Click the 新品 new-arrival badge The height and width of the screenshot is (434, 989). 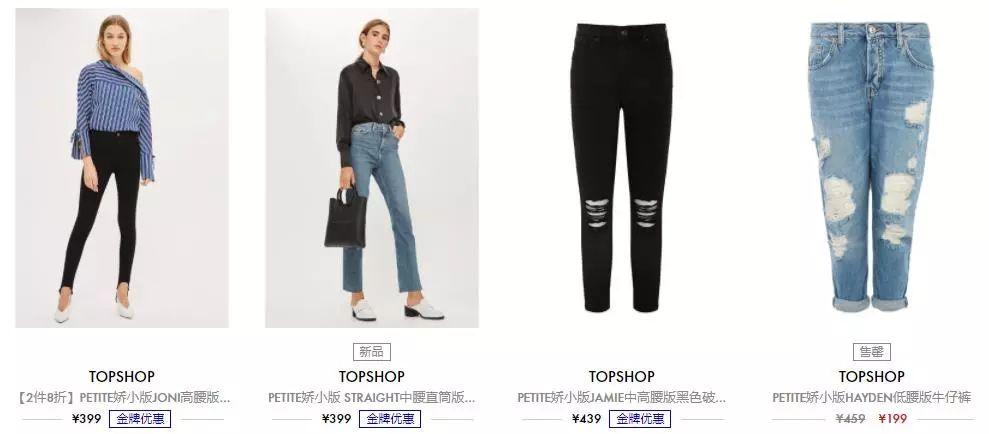pos(372,352)
